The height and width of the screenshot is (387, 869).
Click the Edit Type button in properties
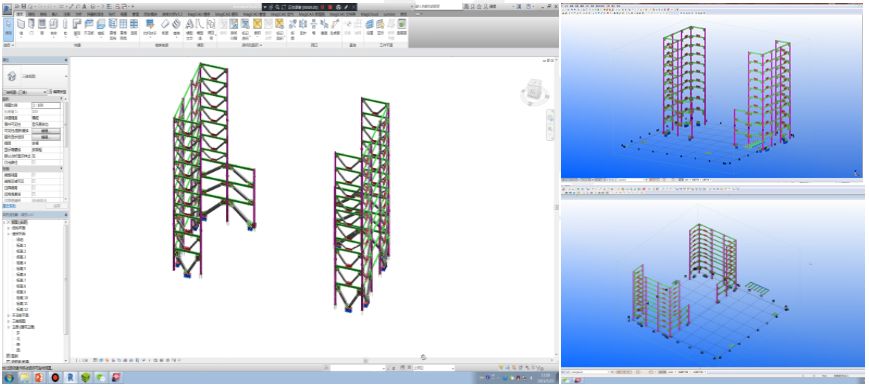(x=58, y=91)
